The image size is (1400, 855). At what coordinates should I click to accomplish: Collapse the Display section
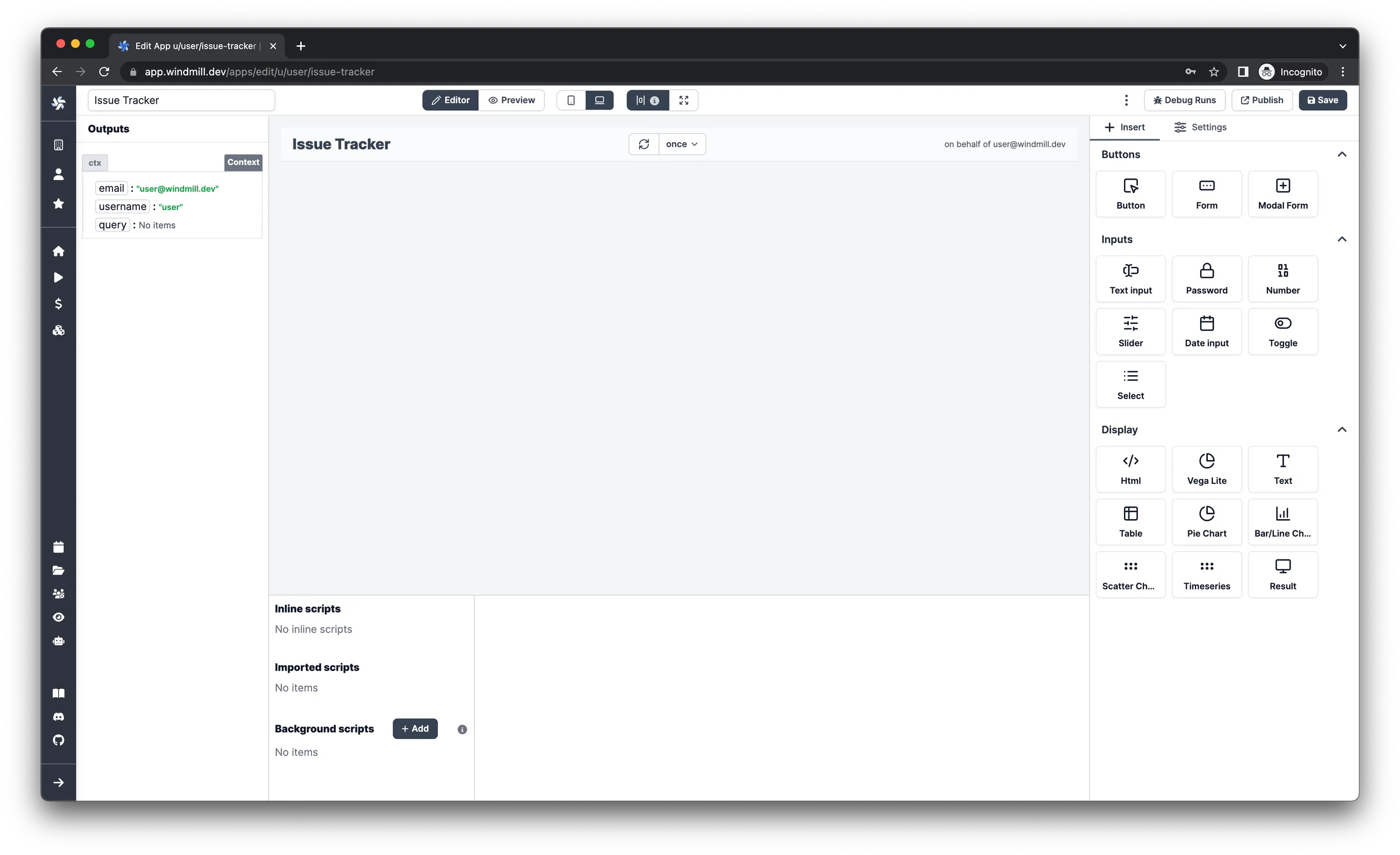click(1342, 429)
